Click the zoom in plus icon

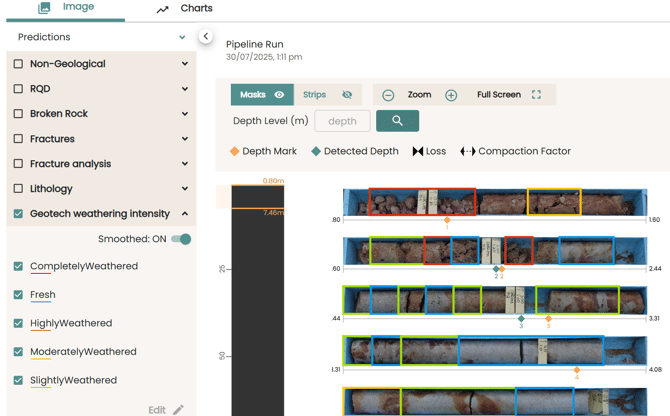(x=451, y=95)
